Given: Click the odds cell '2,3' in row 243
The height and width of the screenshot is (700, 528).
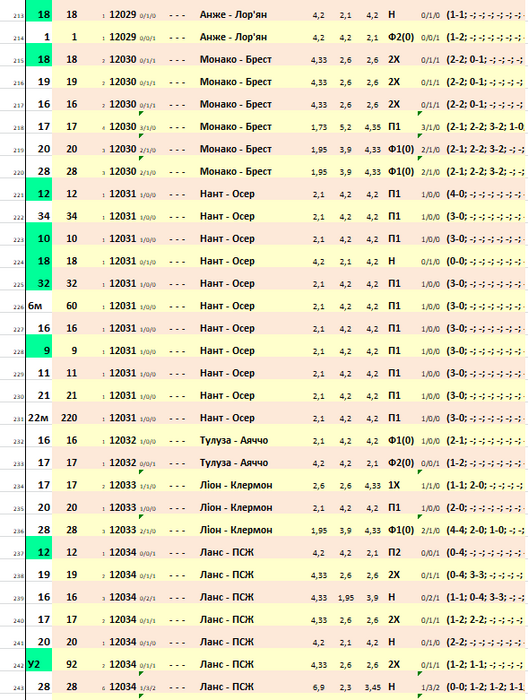Looking at the screenshot, I should (x=345, y=688).
